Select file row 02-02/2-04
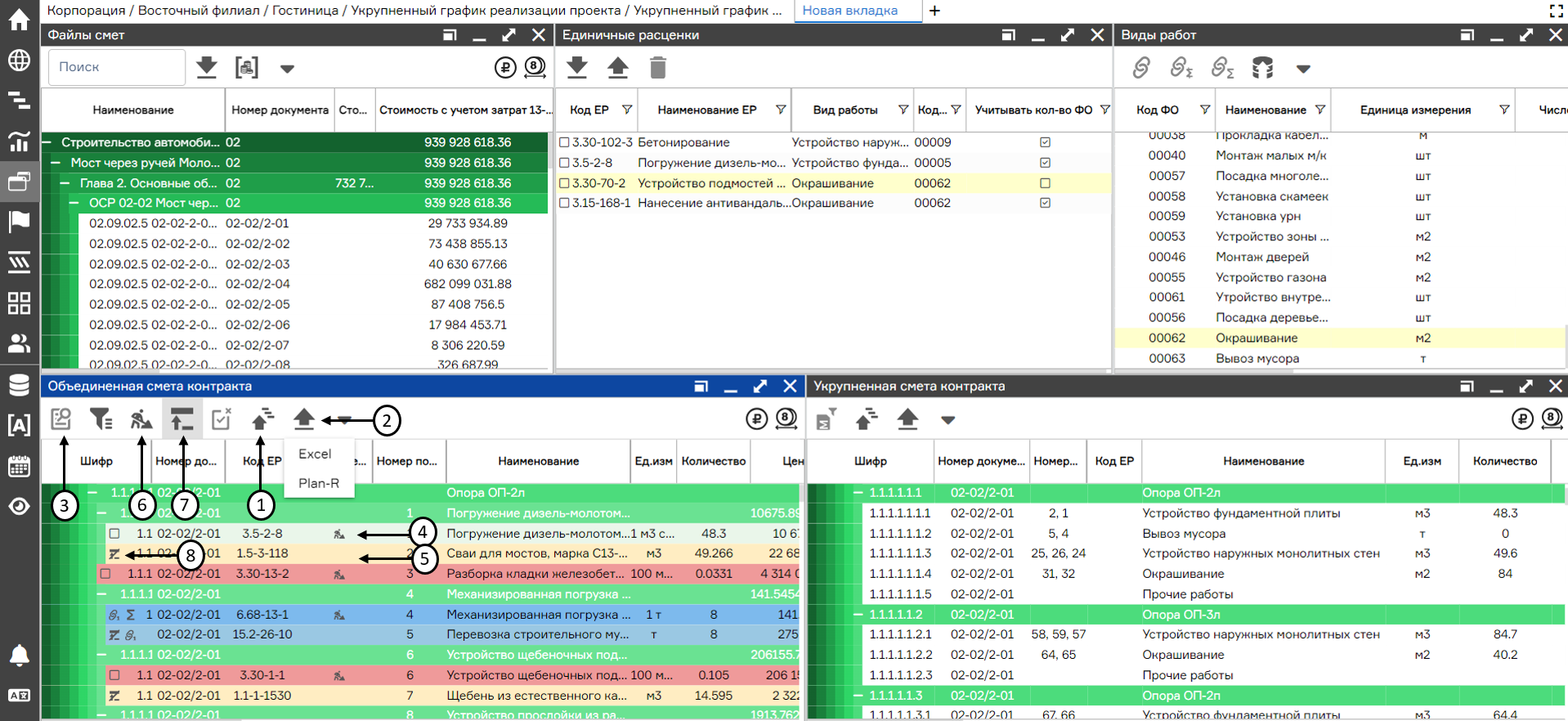Screen dimensions: 1568x721 pos(295,284)
